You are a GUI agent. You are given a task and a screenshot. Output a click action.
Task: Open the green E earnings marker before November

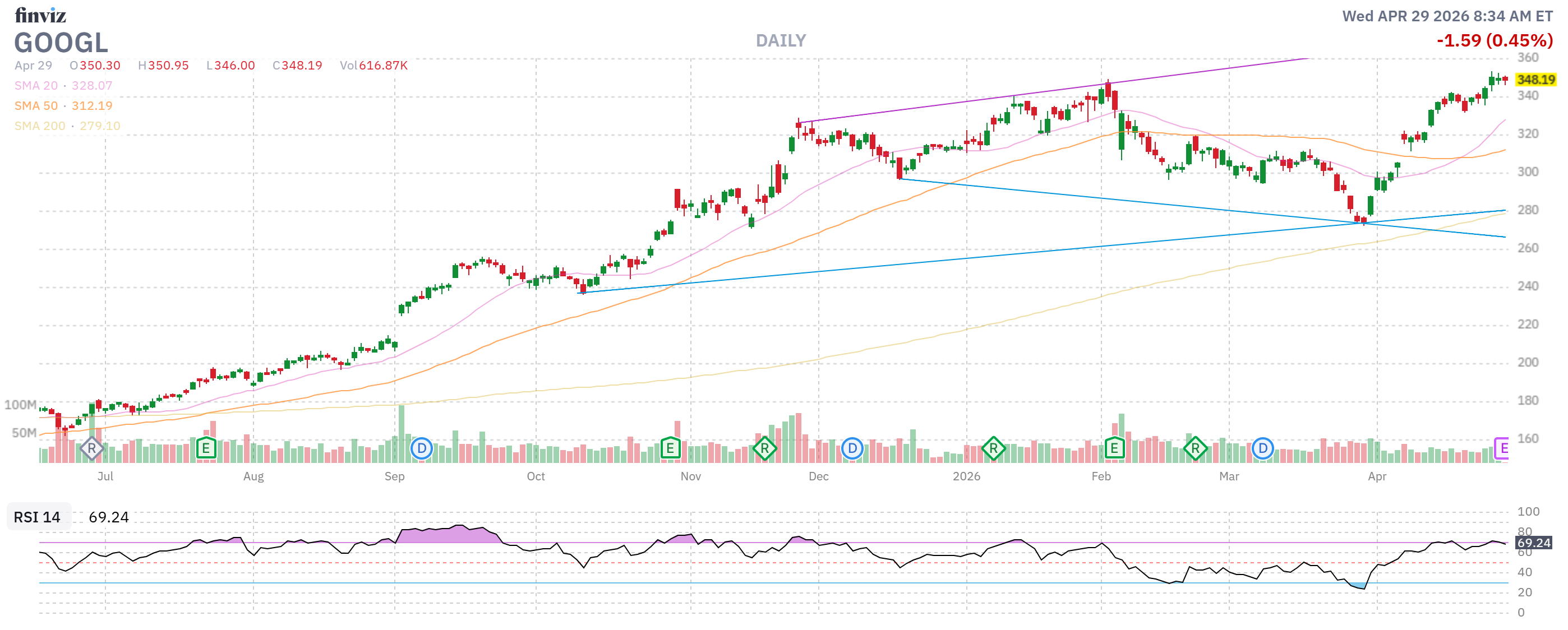click(670, 449)
